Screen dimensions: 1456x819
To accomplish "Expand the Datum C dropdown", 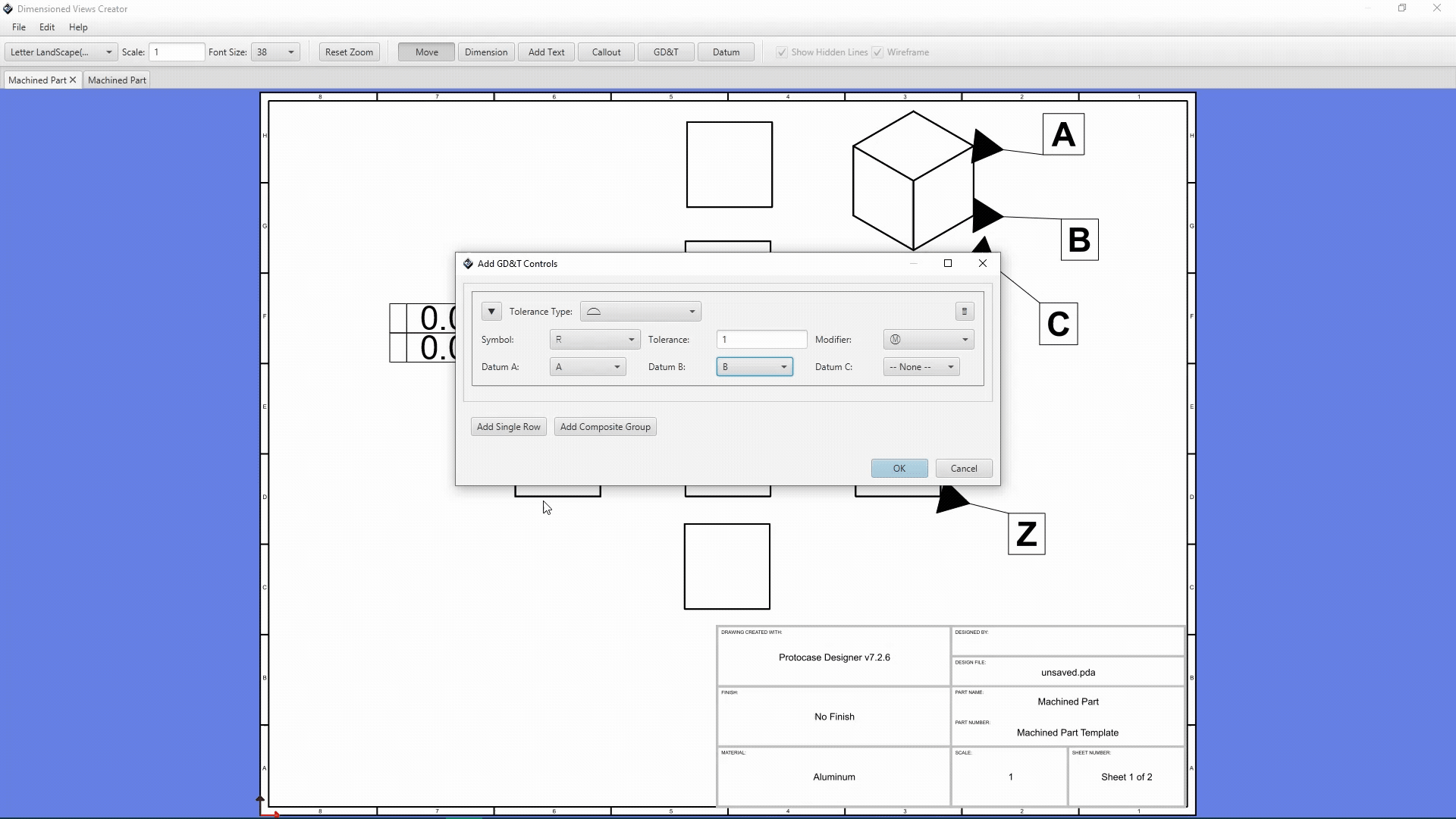I will (x=921, y=367).
